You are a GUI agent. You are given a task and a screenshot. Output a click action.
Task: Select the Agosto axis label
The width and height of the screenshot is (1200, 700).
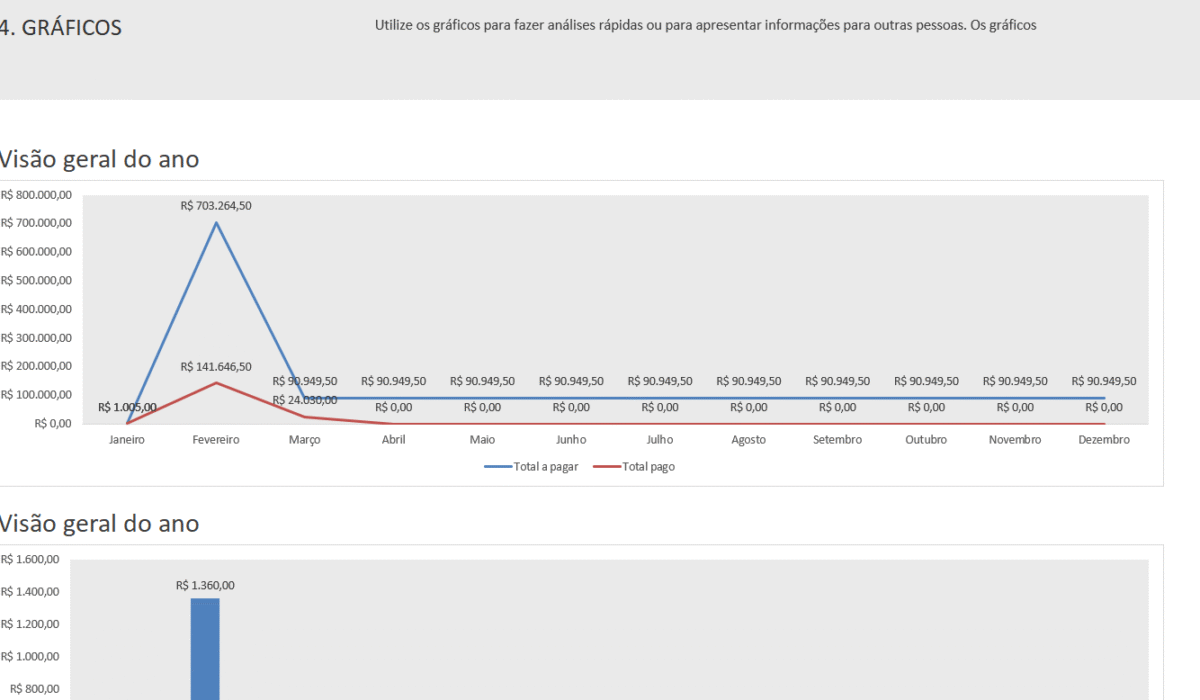pos(748,440)
